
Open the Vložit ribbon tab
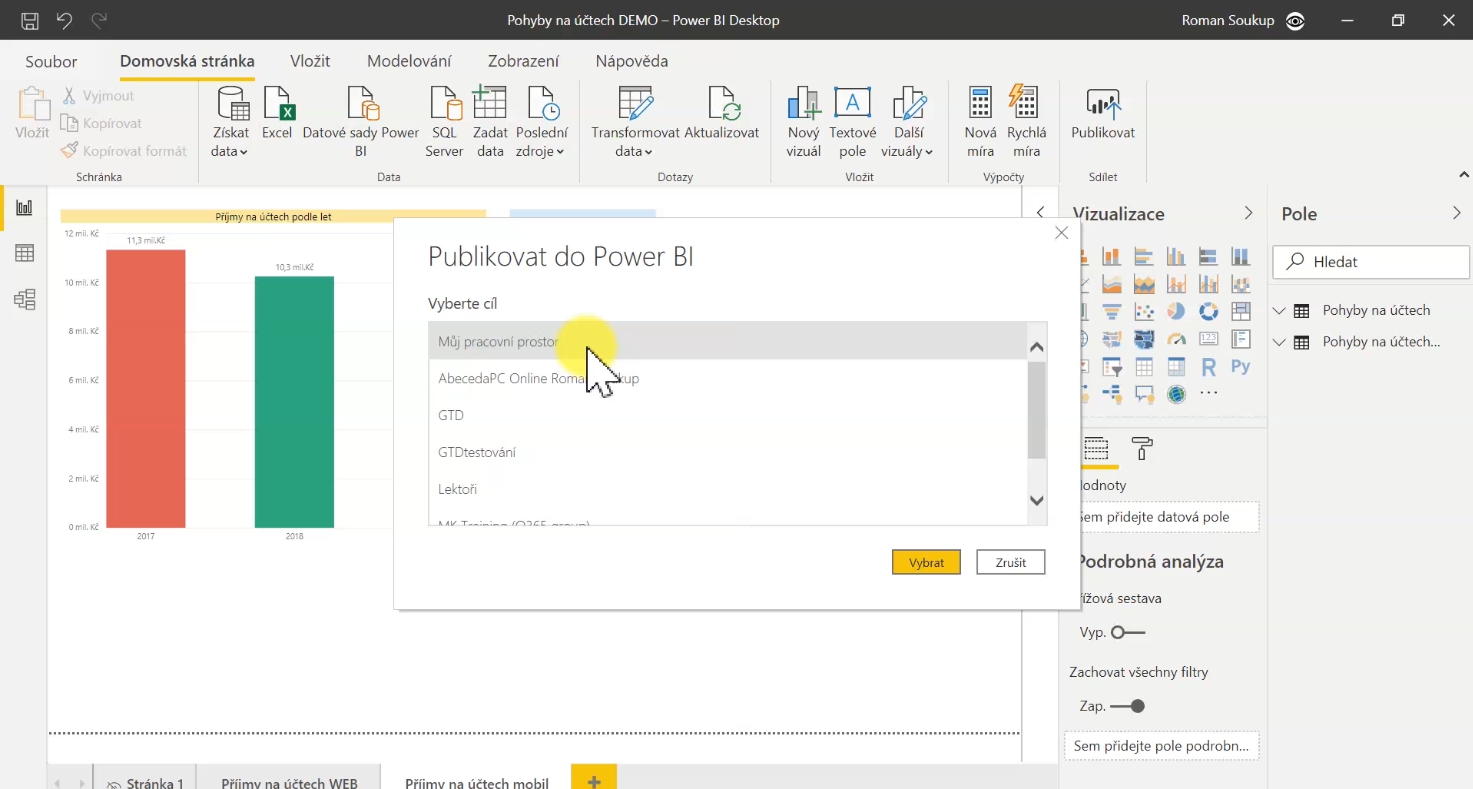coord(310,61)
